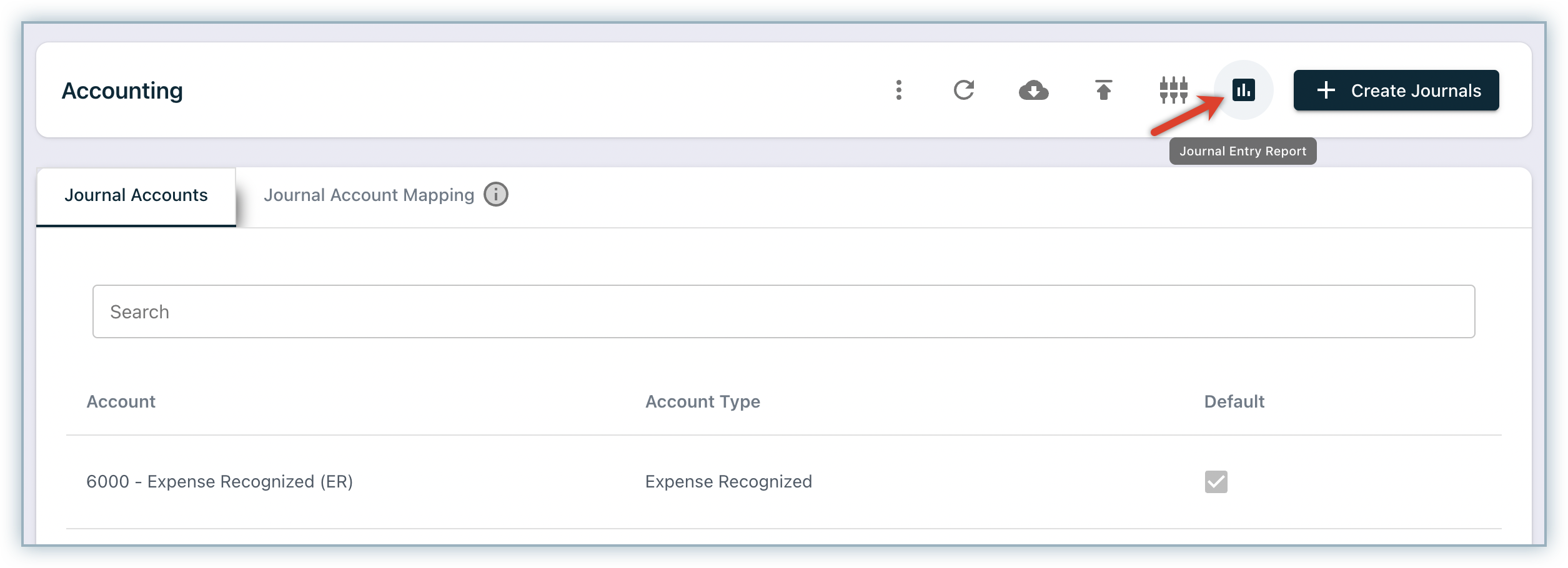The height and width of the screenshot is (568, 1568).
Task: Focus the Search input field
Action: [783, 311]
